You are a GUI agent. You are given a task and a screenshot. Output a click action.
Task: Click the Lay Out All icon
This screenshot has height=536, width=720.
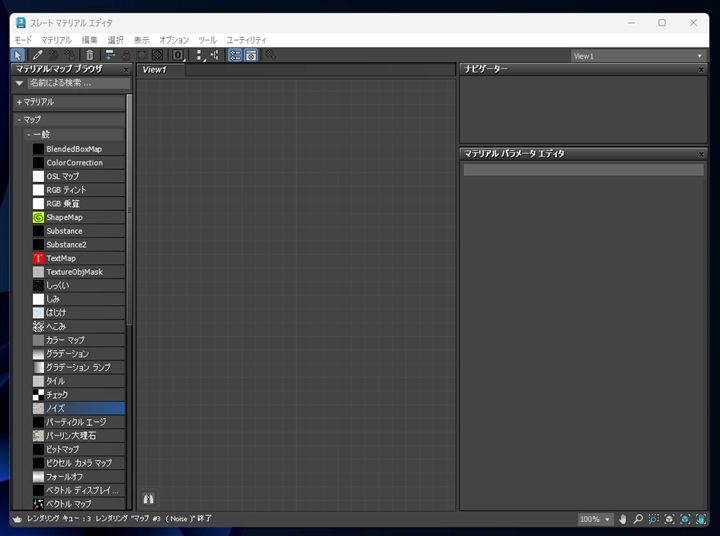[x=199, y=56]
